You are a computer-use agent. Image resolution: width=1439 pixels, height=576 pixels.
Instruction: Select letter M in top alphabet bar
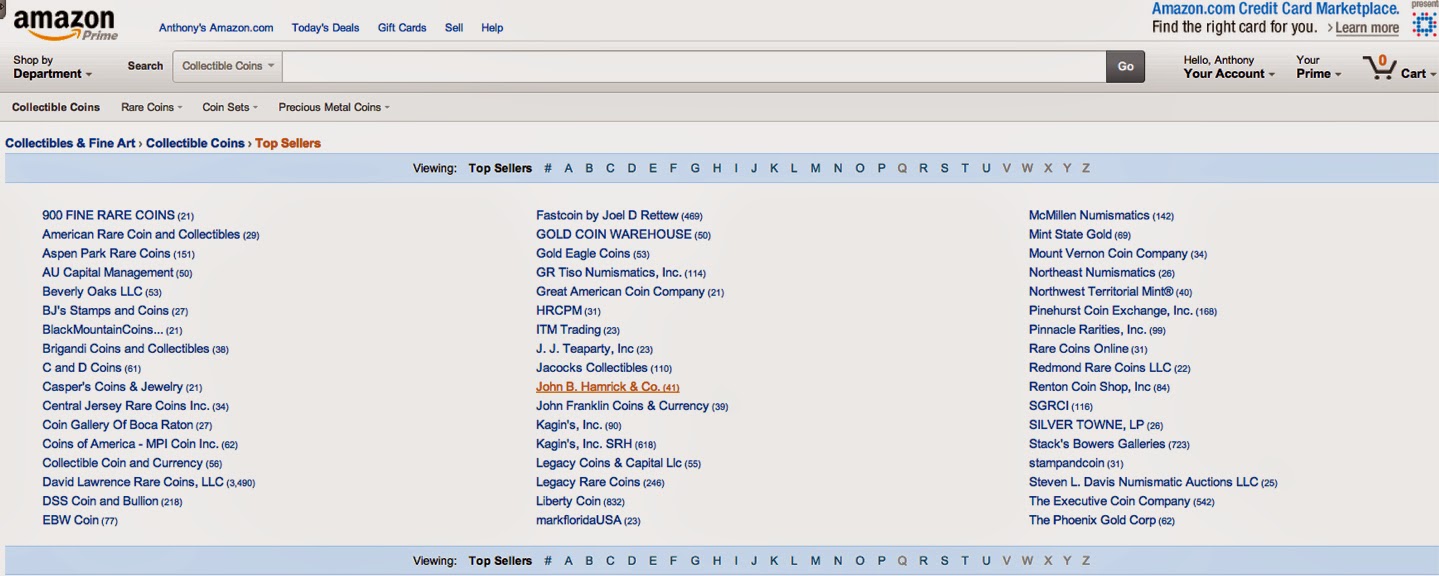tap(815, 168)
